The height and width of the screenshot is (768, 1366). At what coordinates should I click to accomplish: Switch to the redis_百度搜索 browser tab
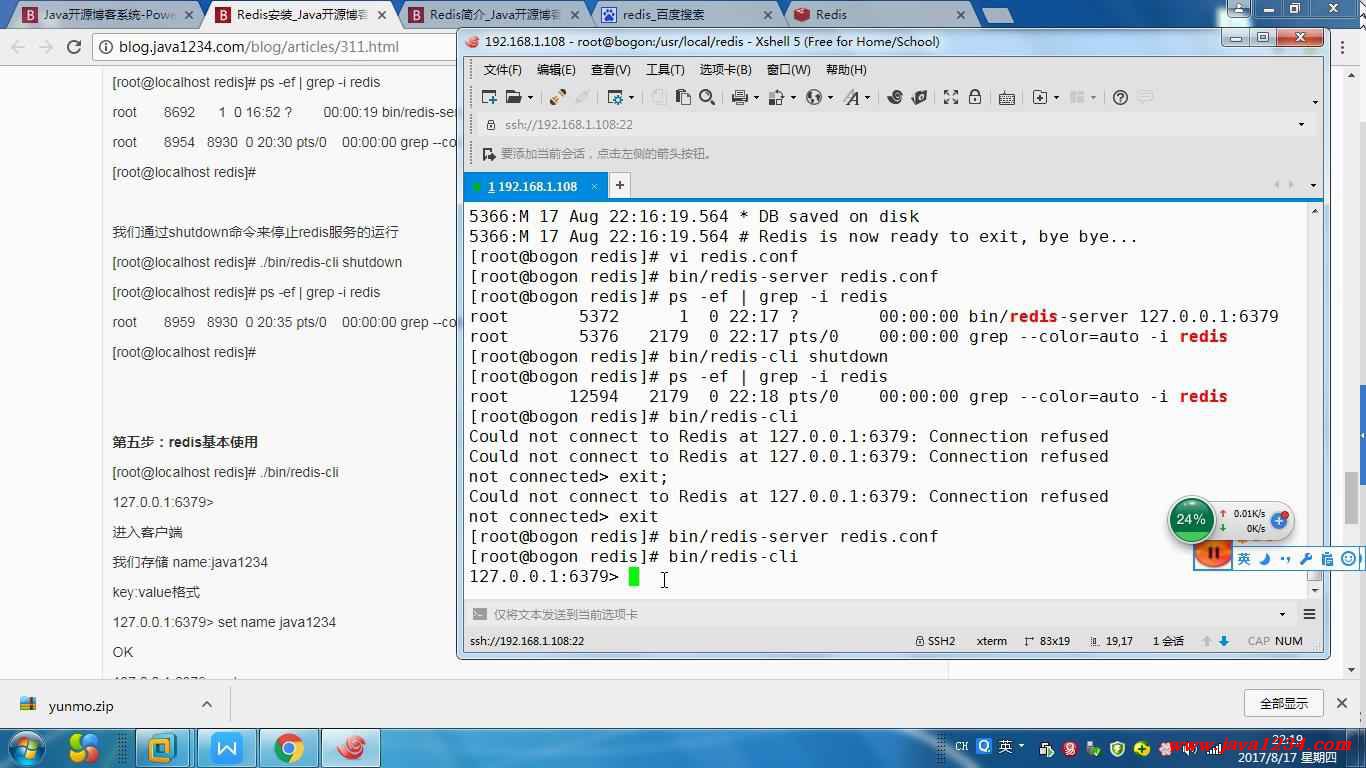coord(684,14)
